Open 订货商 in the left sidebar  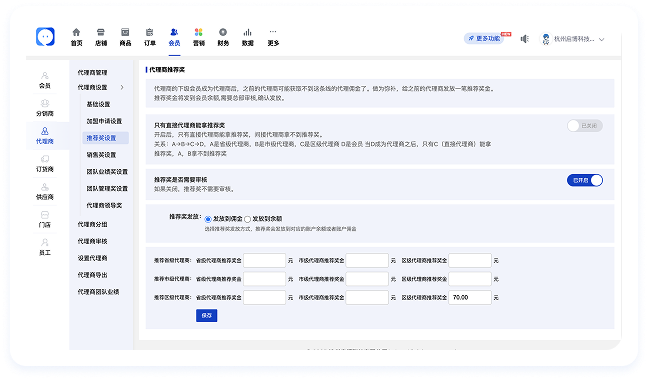[45, 164]
